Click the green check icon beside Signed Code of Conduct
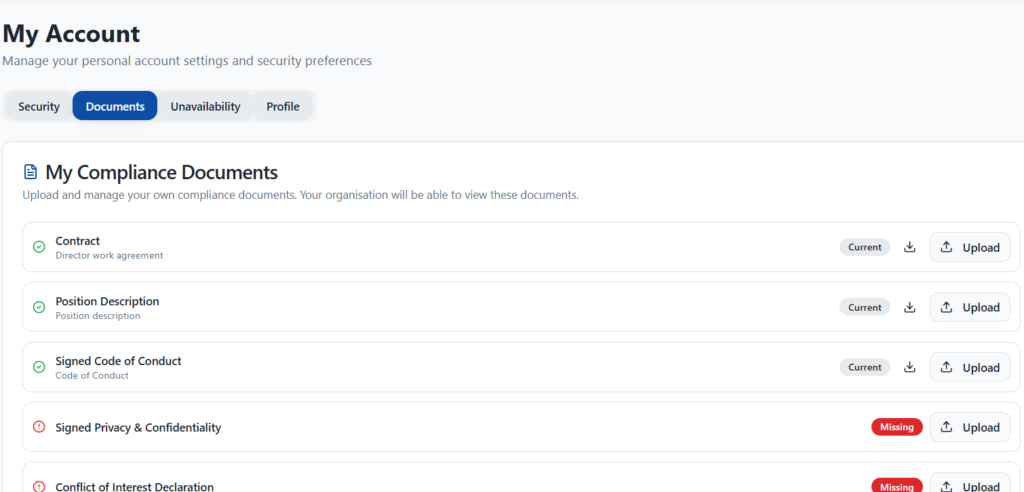The height and width of the screenshot is (492, 1024). point(39,367)
